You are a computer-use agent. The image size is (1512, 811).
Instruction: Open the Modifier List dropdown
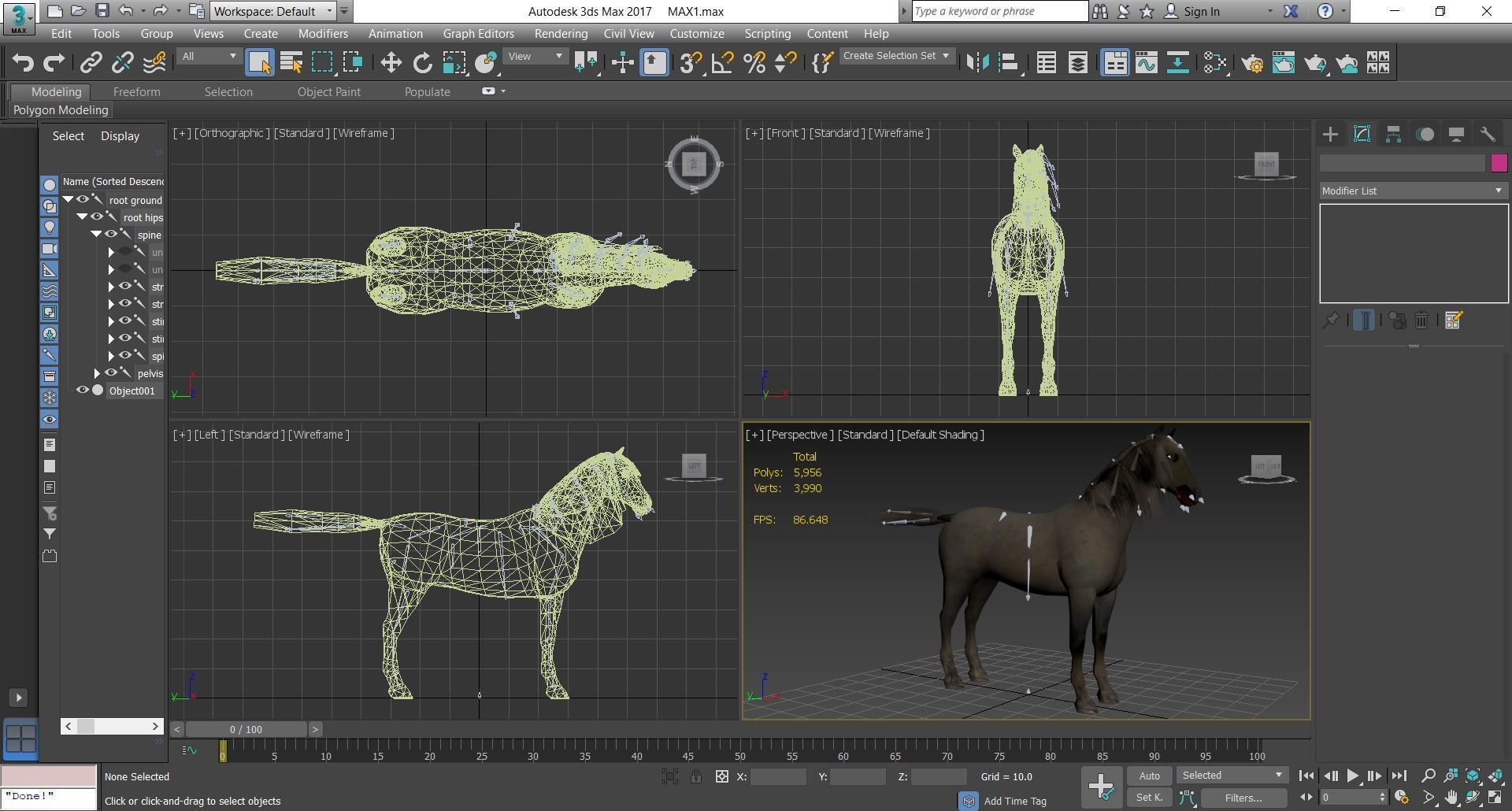(1414, 191)
